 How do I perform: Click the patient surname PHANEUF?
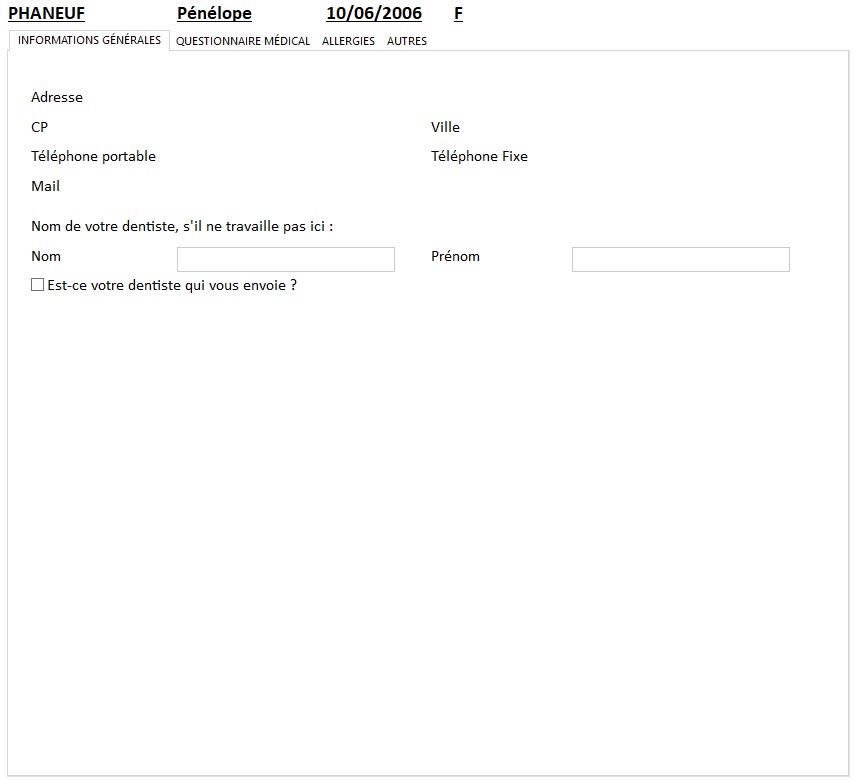pos(46,13)
